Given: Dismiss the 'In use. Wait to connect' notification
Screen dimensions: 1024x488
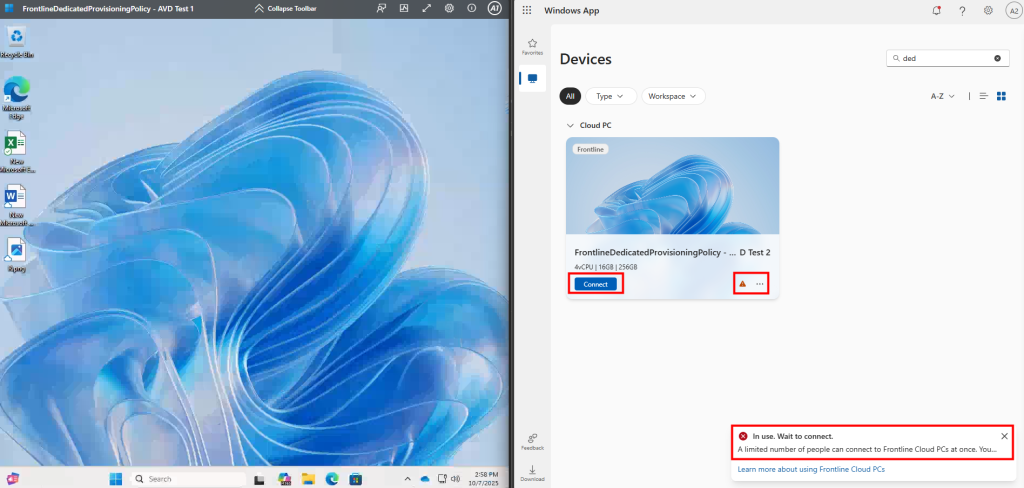Looking at the screenshot, I should (1004, 436).
